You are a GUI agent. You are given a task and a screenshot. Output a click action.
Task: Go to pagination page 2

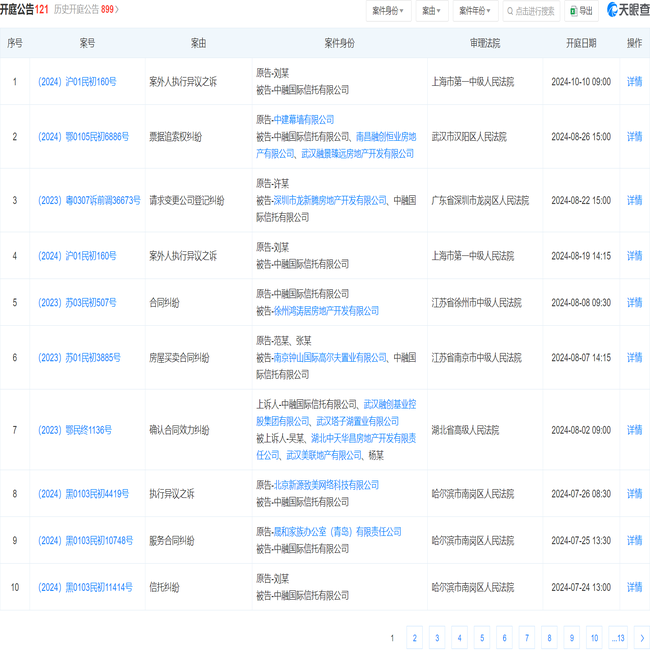(x=415, y=638)
